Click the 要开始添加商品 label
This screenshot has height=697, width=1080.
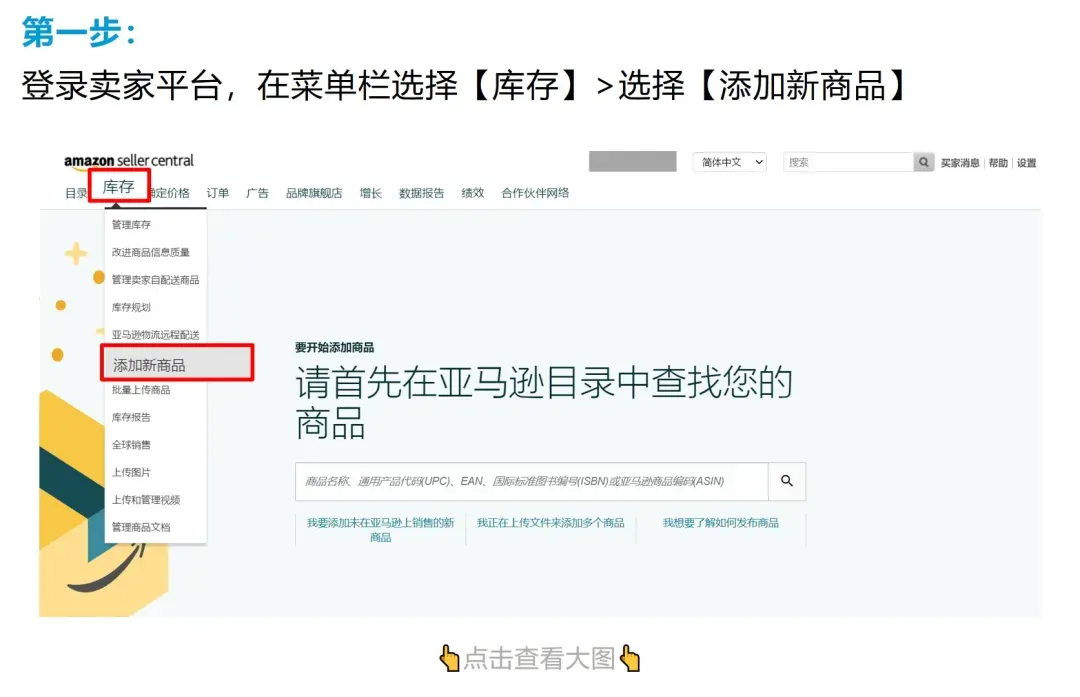(335, 348)
